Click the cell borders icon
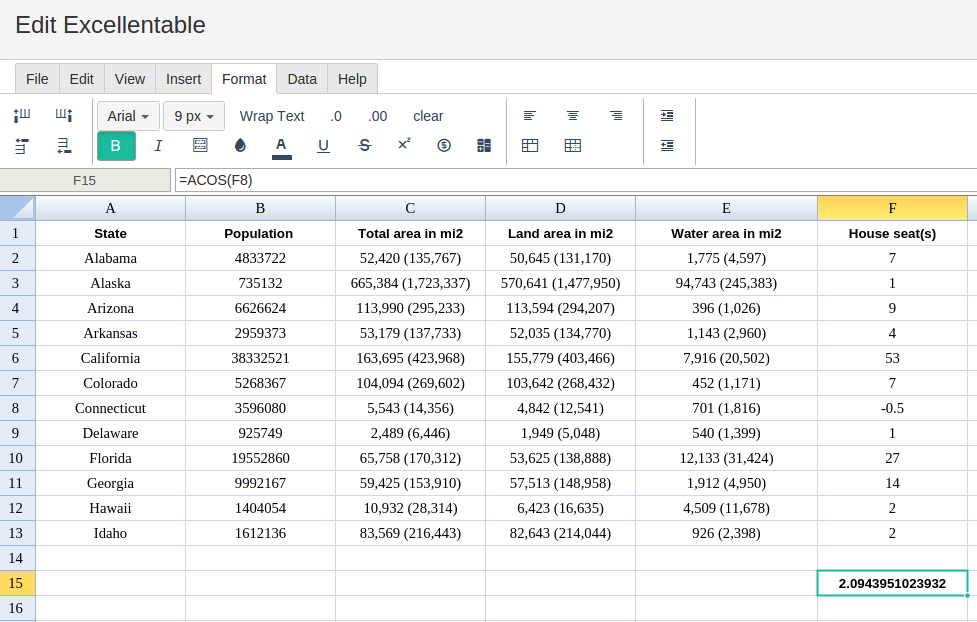This screenshot has width=977, height=622. pos(200,146)
